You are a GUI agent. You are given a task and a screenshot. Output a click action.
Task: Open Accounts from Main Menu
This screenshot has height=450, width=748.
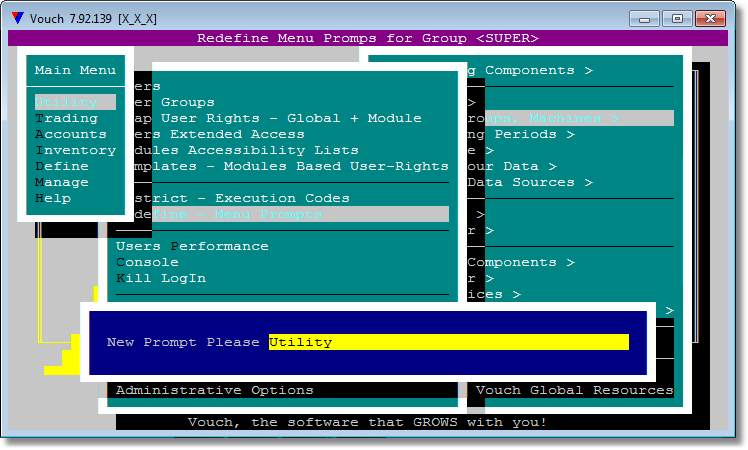pos(71,134)
